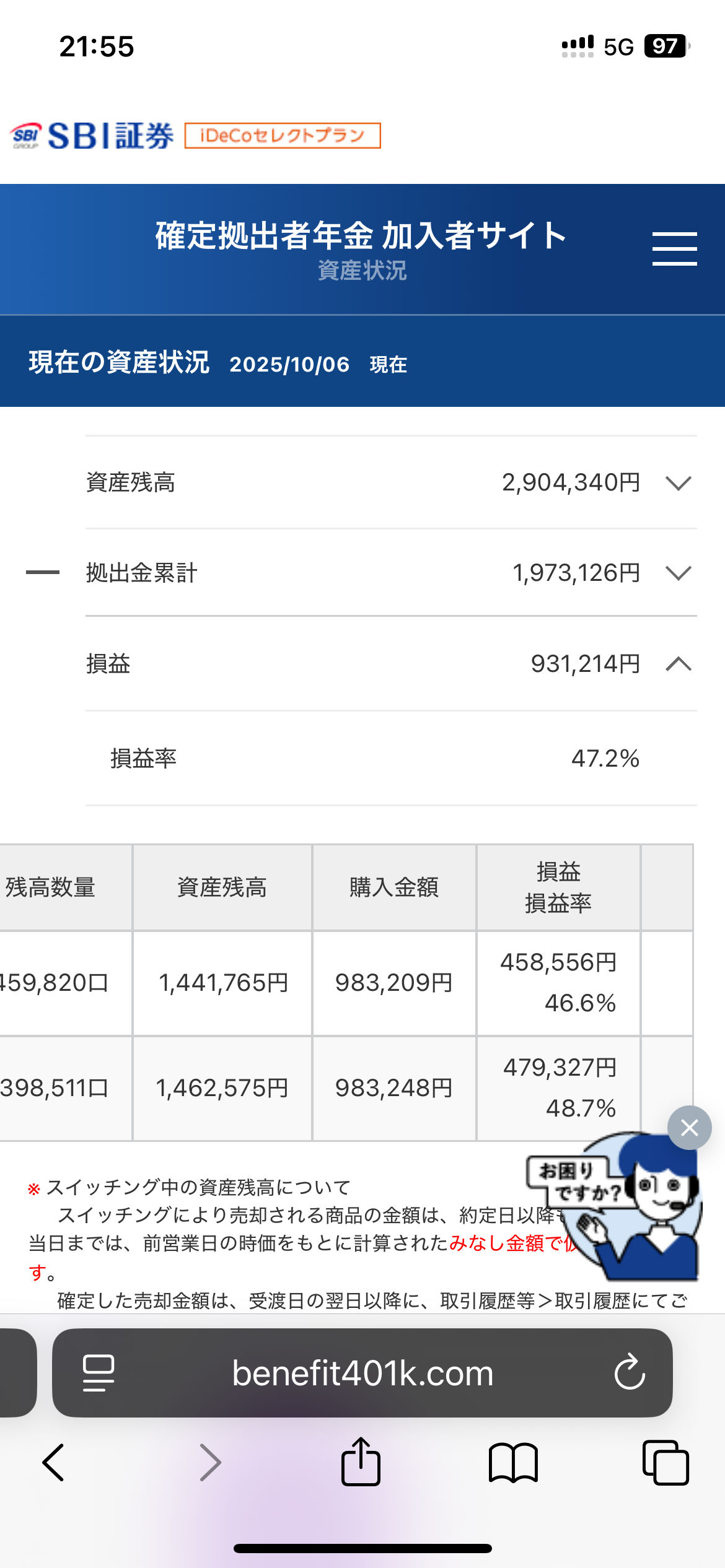Click the browser forward arrow
The height and width of the screenshot is (1568, 725).
(210, 1463)
